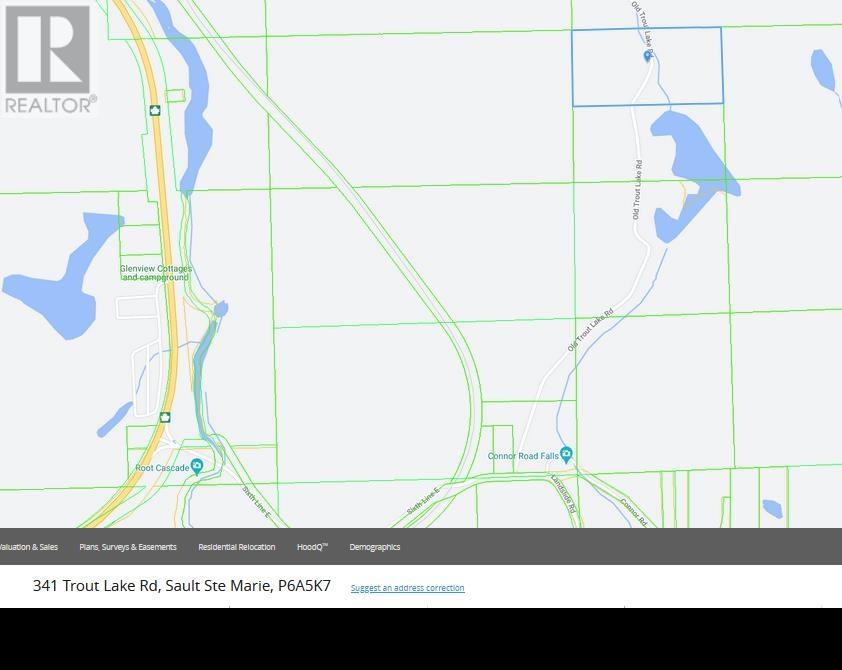The width and height of the screenshot is (842, 670).
Task: Click the Root Cascade place label
Action: [161, 468]
